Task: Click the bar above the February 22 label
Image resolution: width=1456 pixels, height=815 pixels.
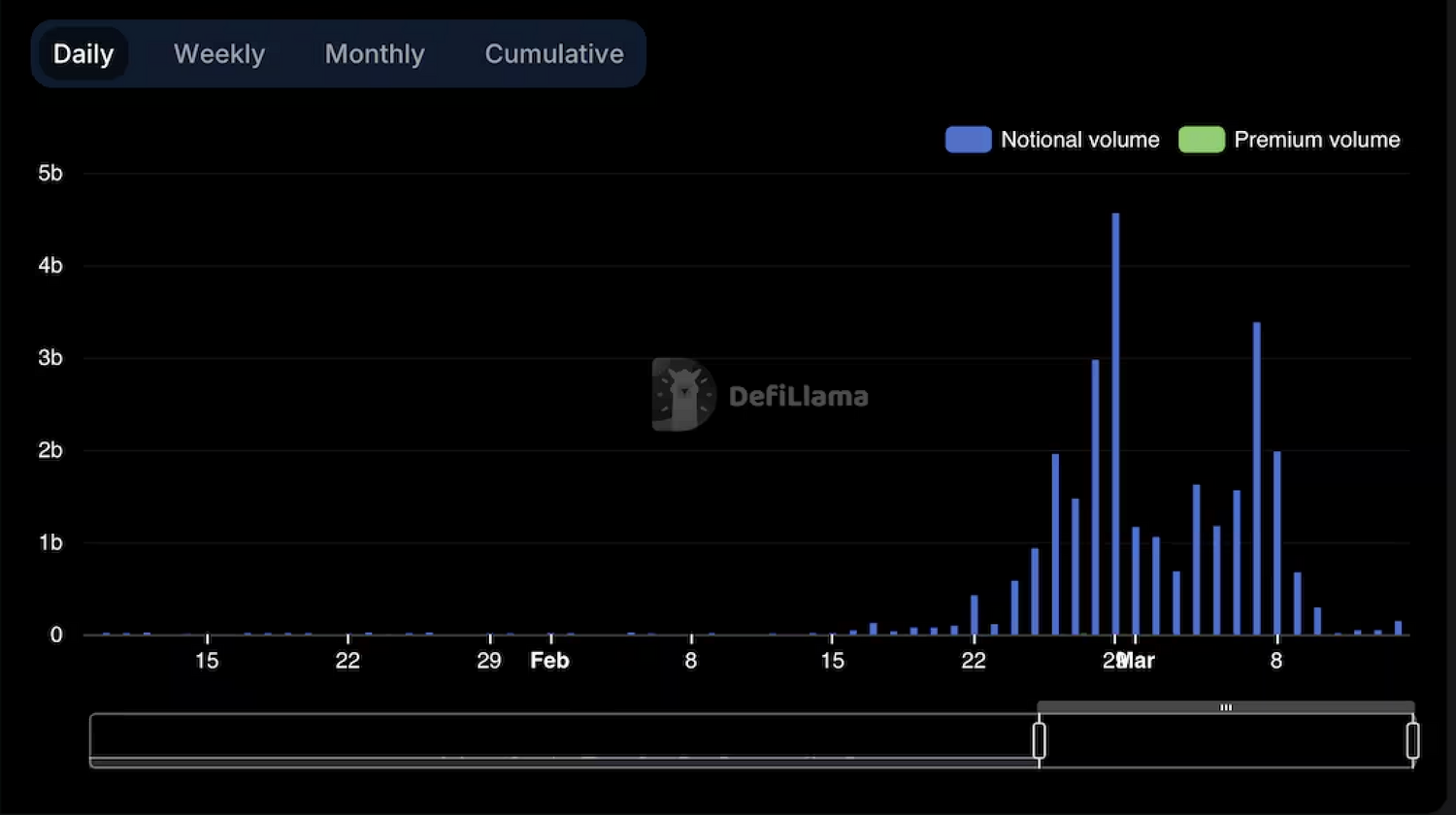Action: (975, 615)
